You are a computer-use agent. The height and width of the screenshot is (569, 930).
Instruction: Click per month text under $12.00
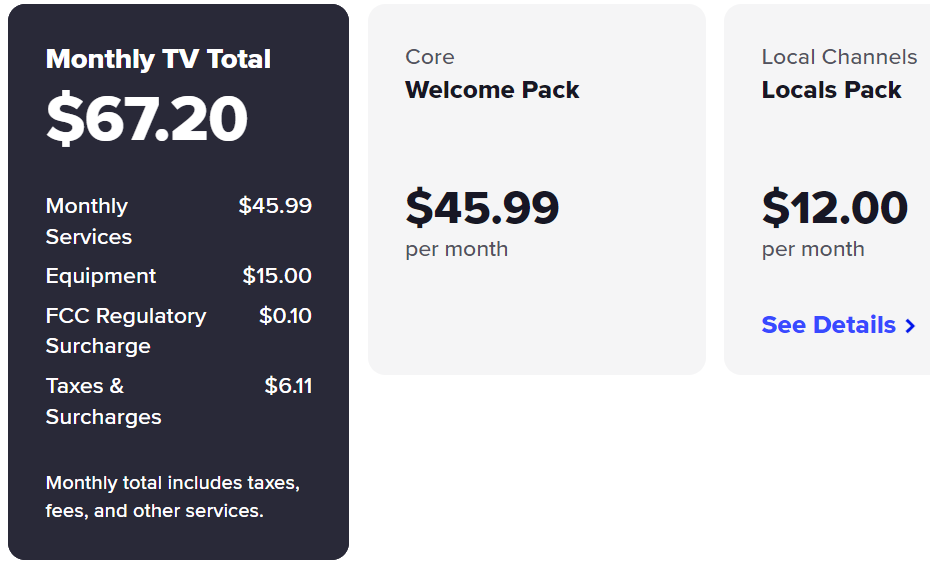813,249
